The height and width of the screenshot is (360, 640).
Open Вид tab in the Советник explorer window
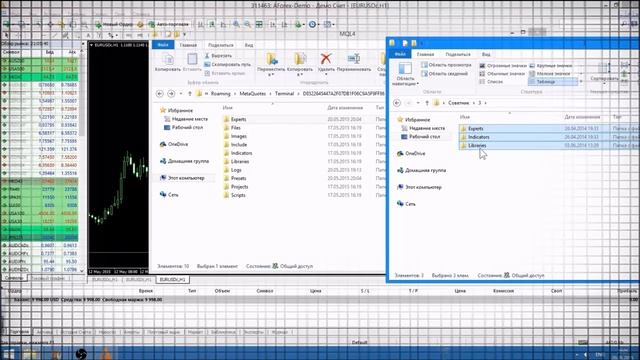[486, 54]
